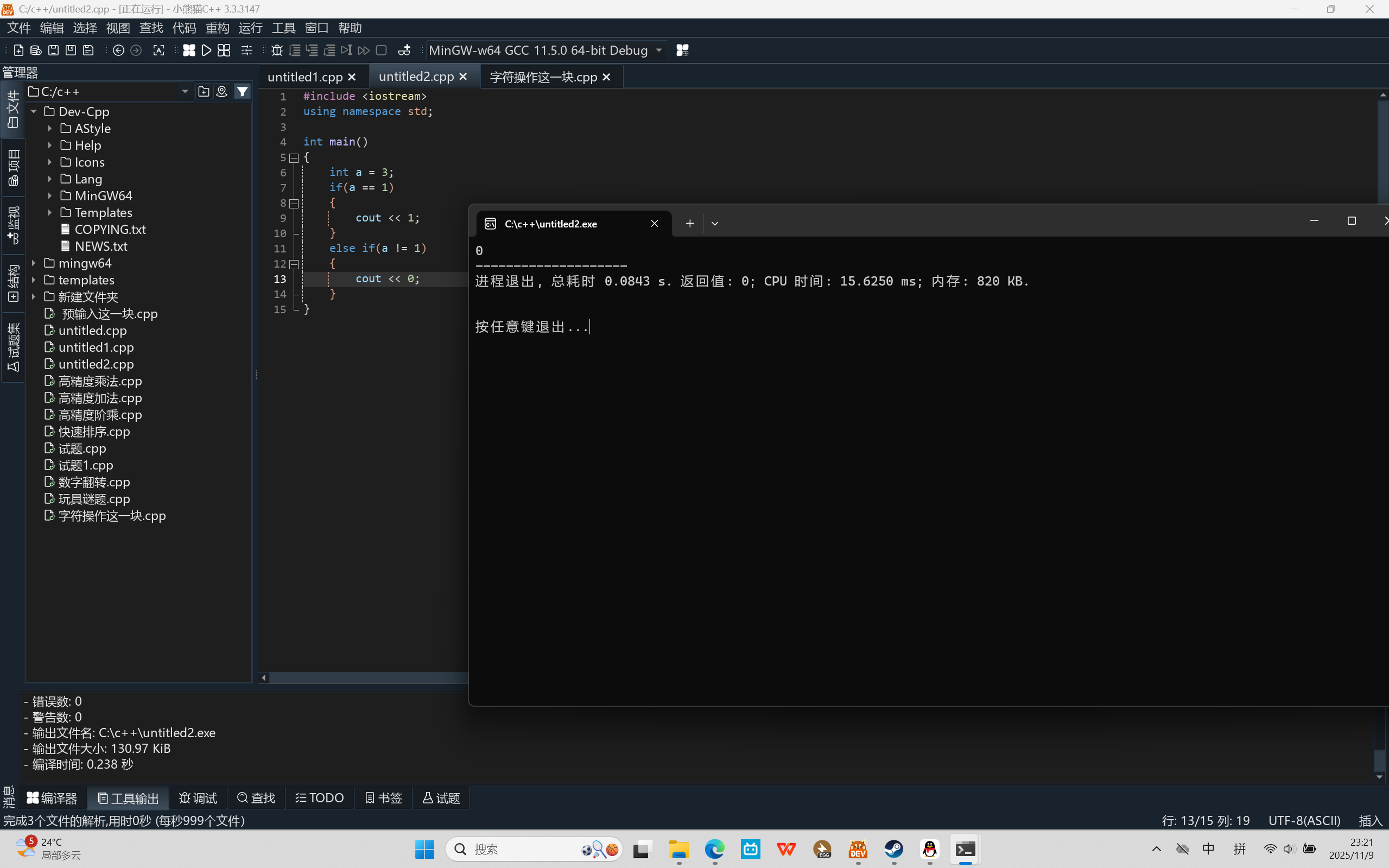
Task: Open 快速排序.cpp from file list
Action: point(94,432)
